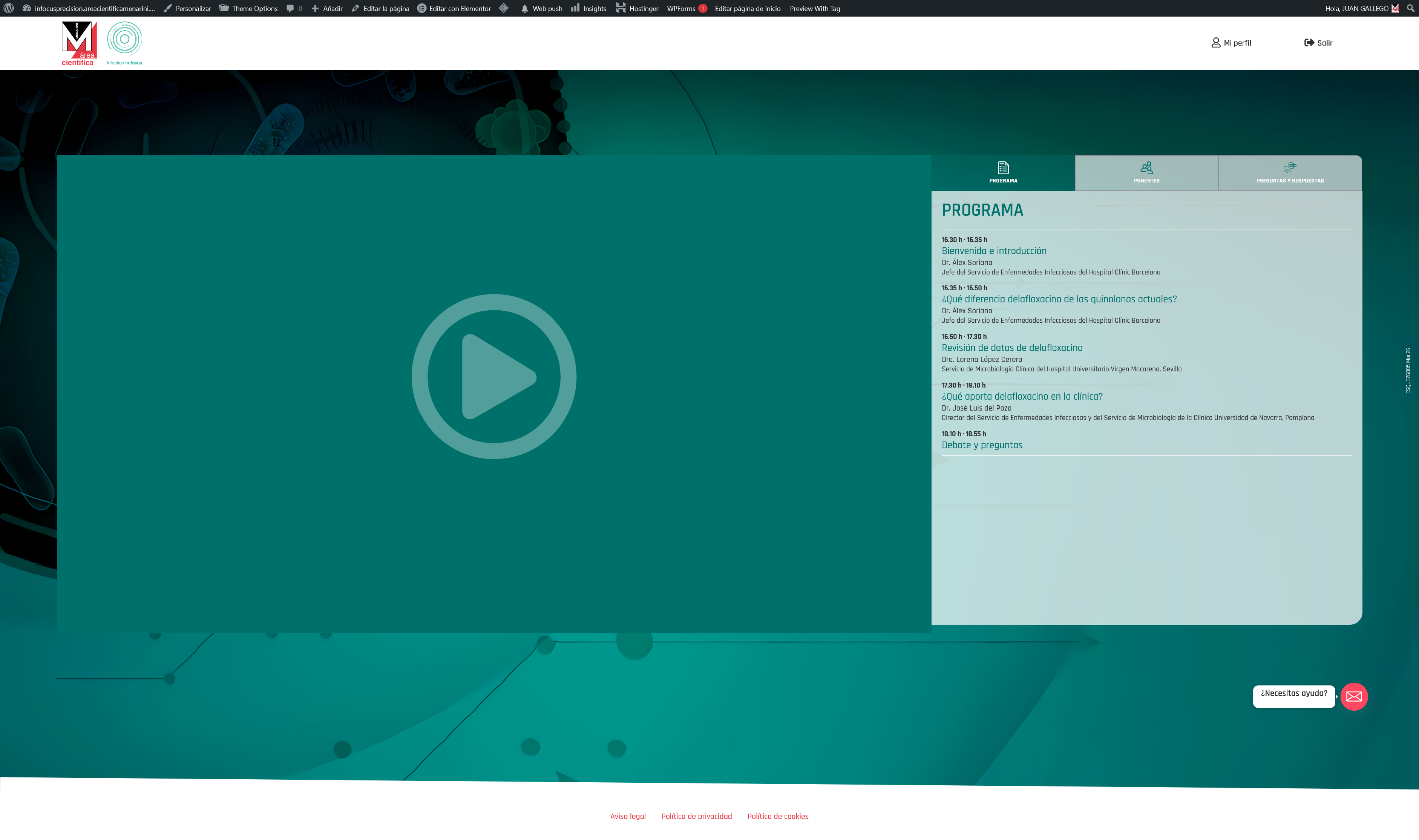1419x840 pixels.
Task: Click the red envelope help icon
Action: tap(1354, 696)
